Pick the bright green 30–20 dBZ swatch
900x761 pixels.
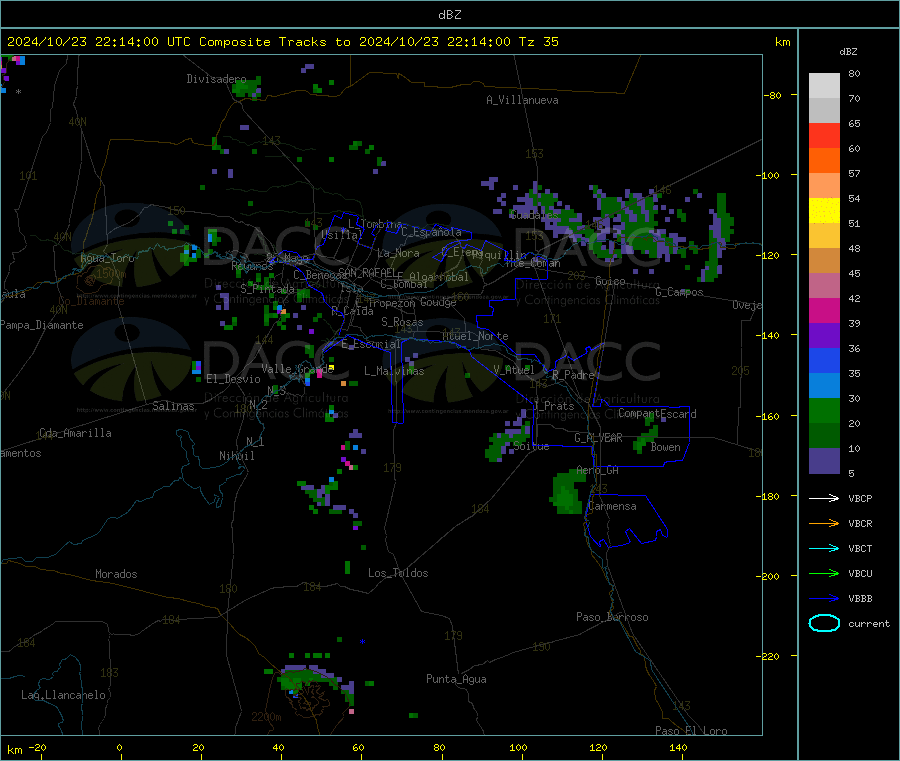tap(824, 410)
